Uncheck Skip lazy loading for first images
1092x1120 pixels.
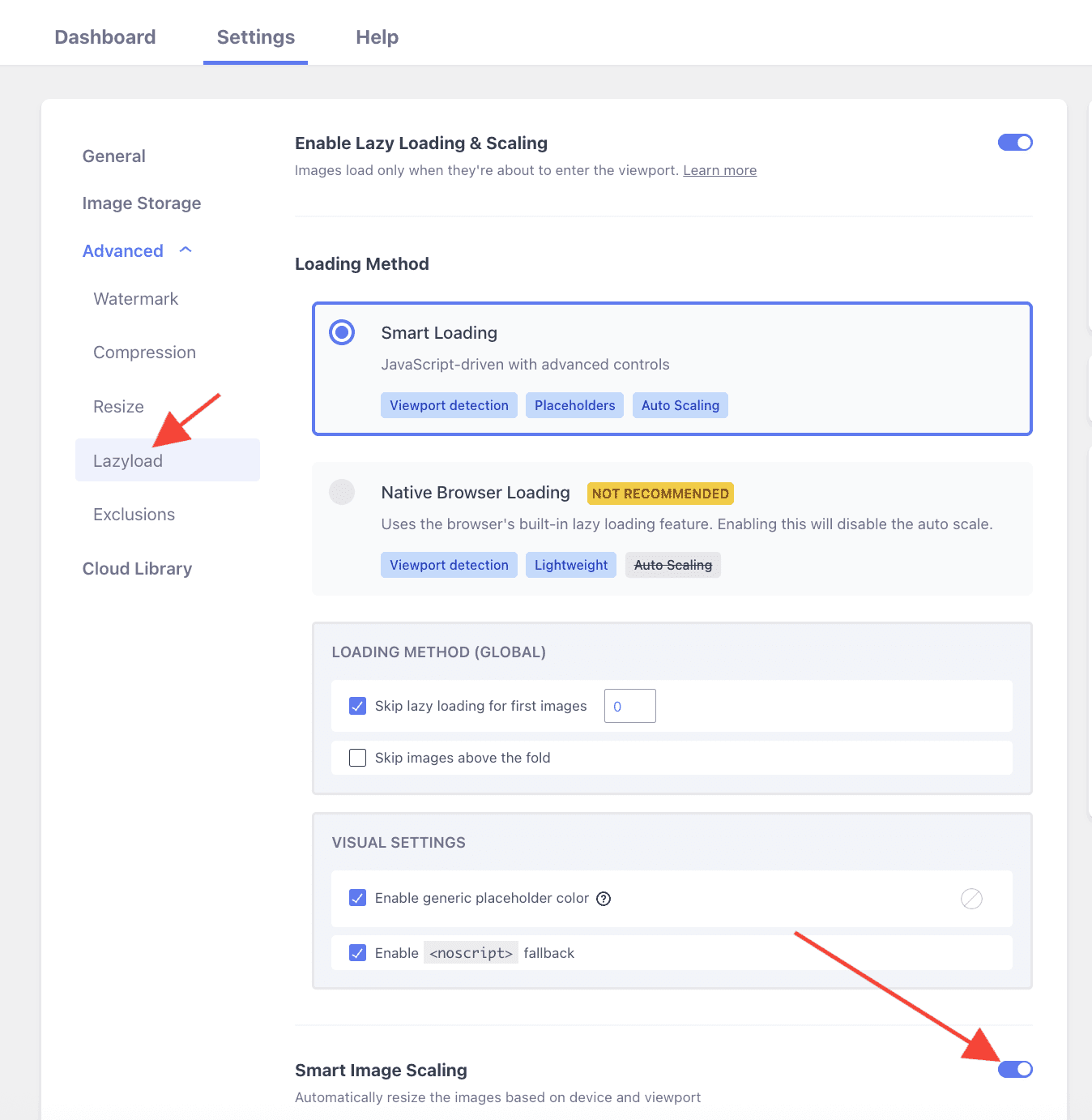(x=357, y=706)
